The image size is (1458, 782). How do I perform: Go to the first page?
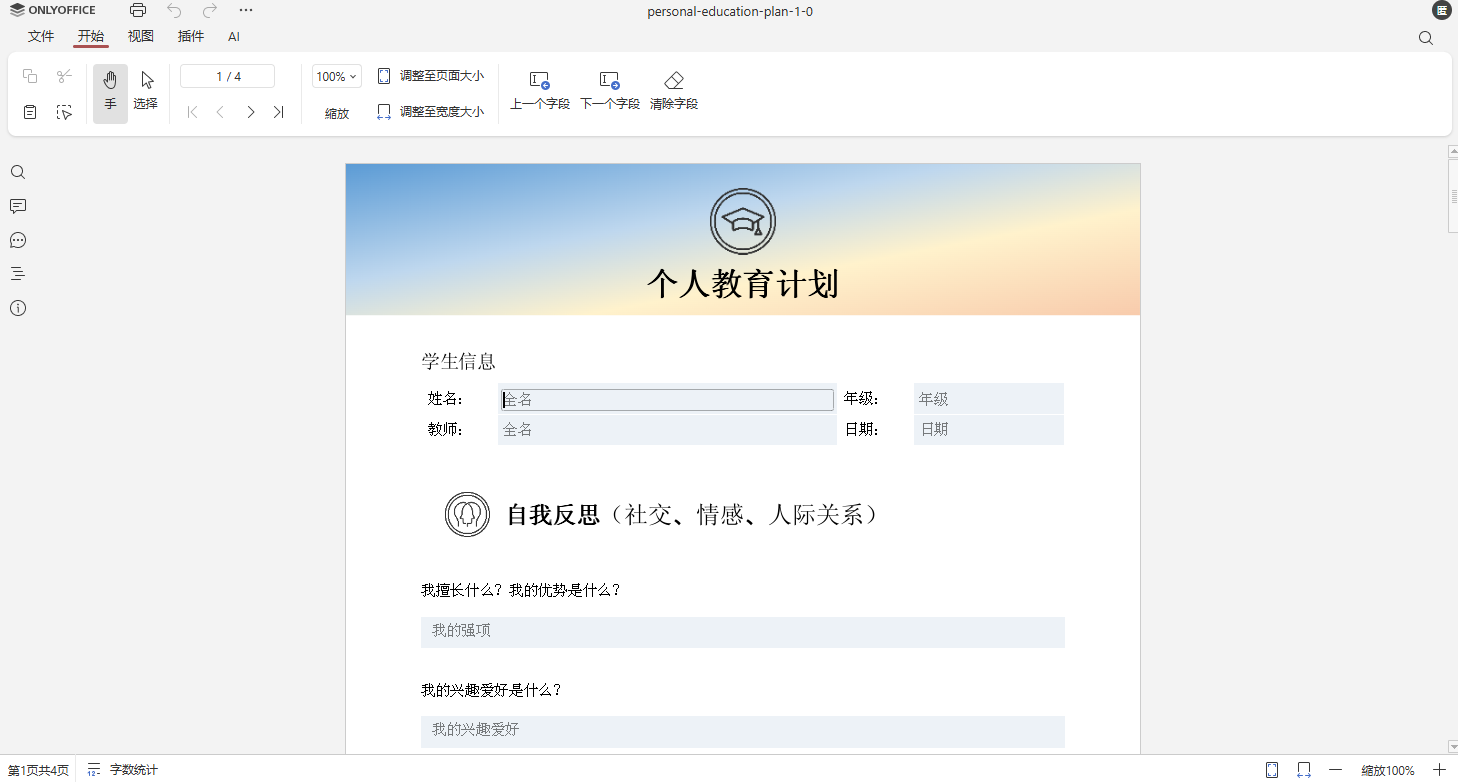tap(193, 112)
